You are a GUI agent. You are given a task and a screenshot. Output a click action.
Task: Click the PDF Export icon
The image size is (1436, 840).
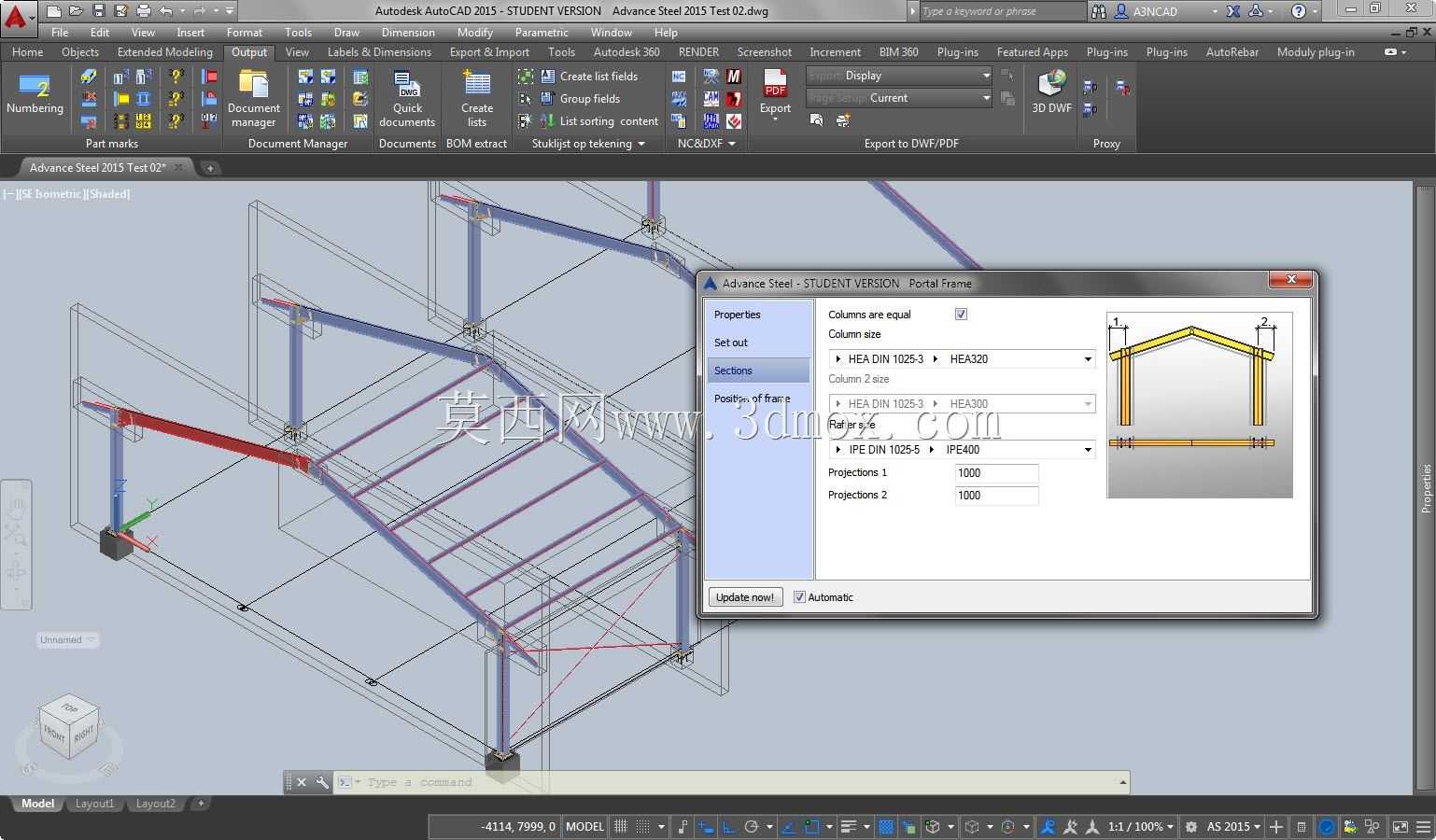[775, 84]
